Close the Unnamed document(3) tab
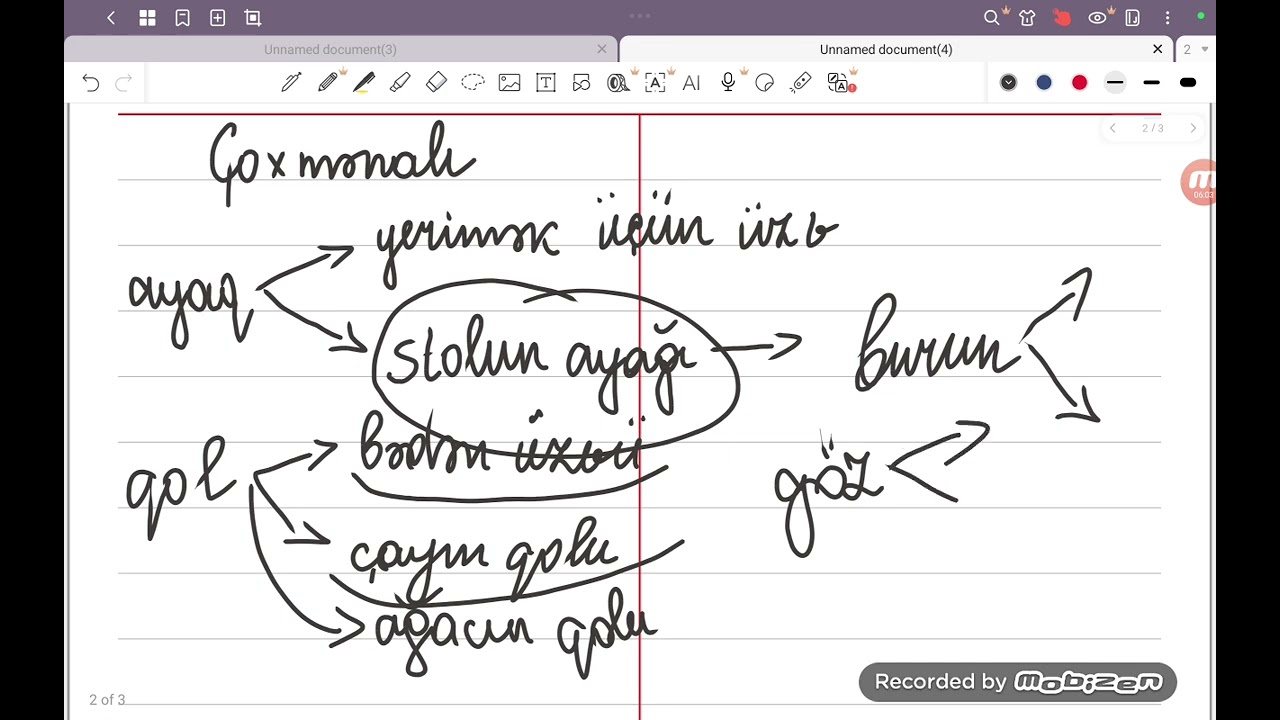The width and height of the screenshot is (1280, 720). (601, 49)
